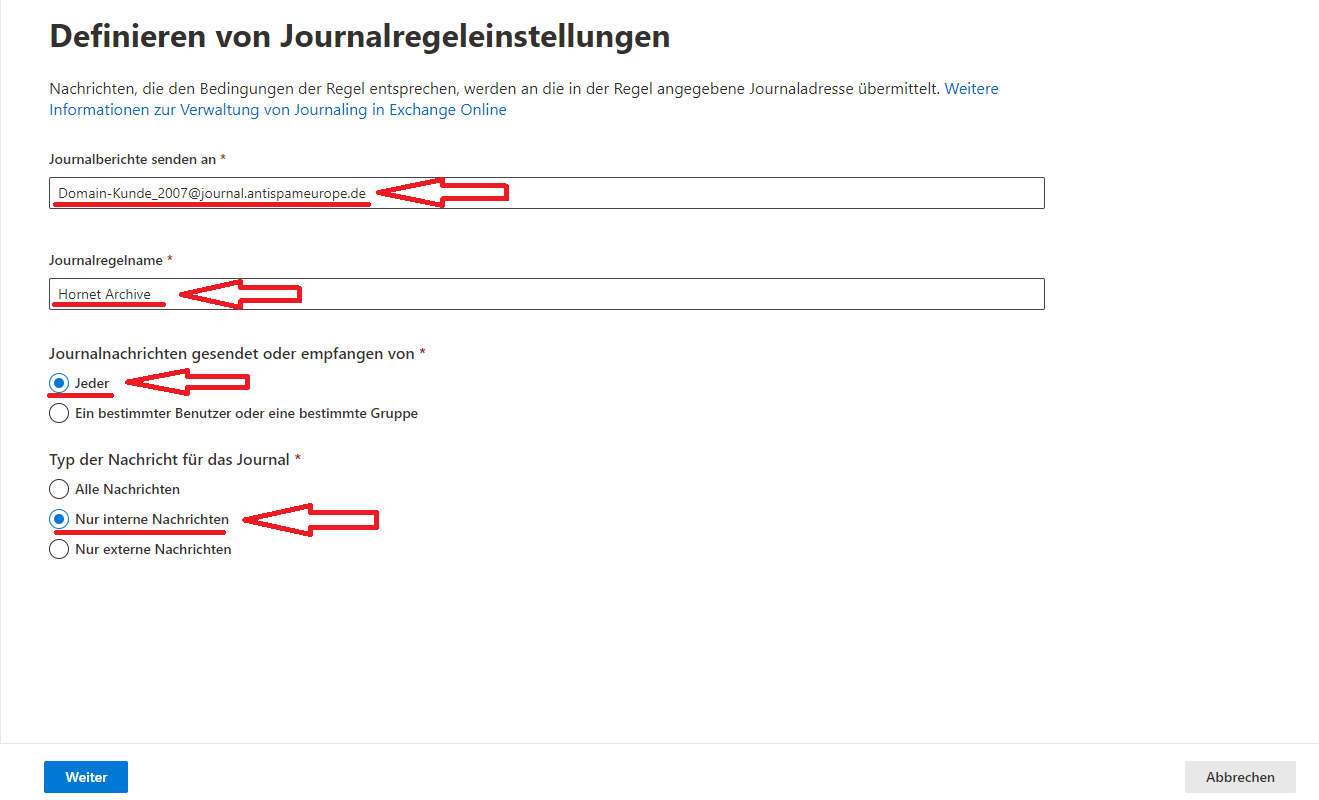The height and width of the screenshot is (800, 1319).
Task: Choose Ein bestimmter Benutzer oder eine bestimmte Gruppe
Action: [x=60, y=413]
